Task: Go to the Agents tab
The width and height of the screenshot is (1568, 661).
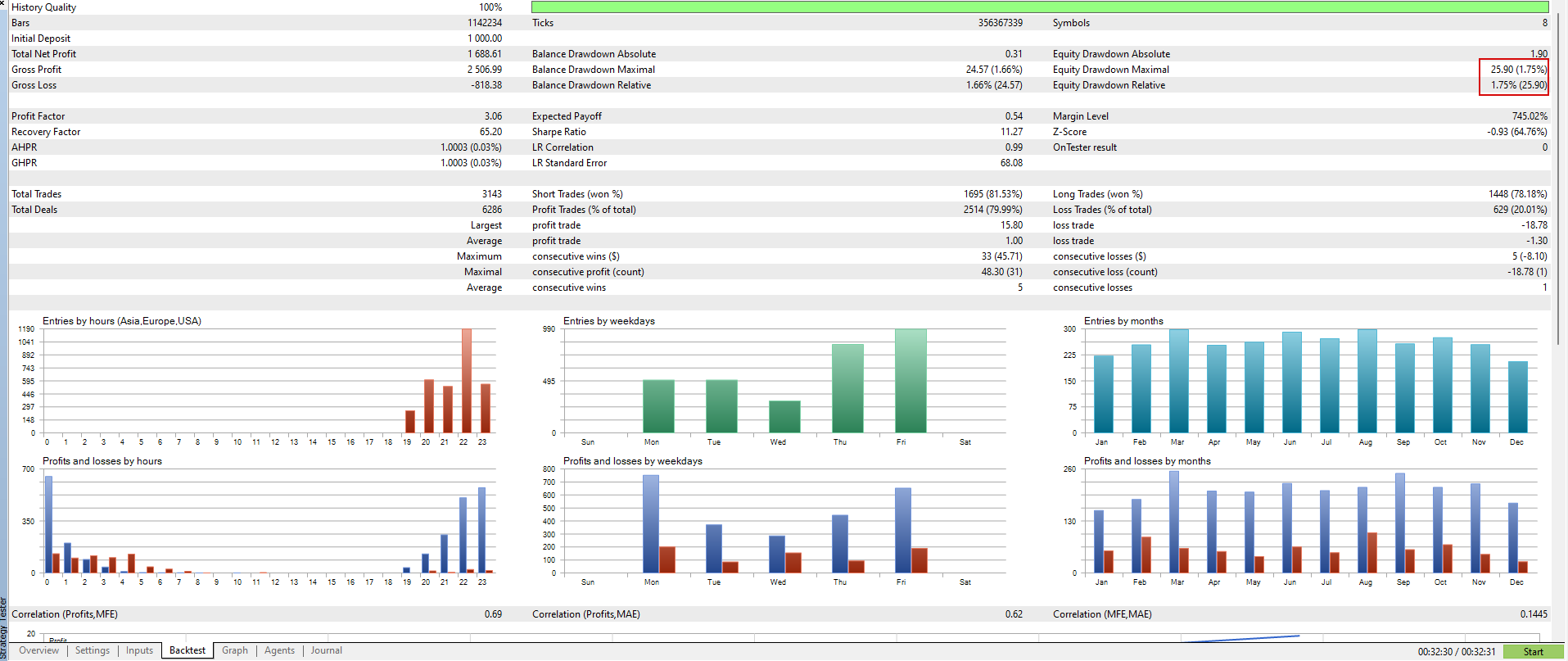Action: [x=279, y=650]
